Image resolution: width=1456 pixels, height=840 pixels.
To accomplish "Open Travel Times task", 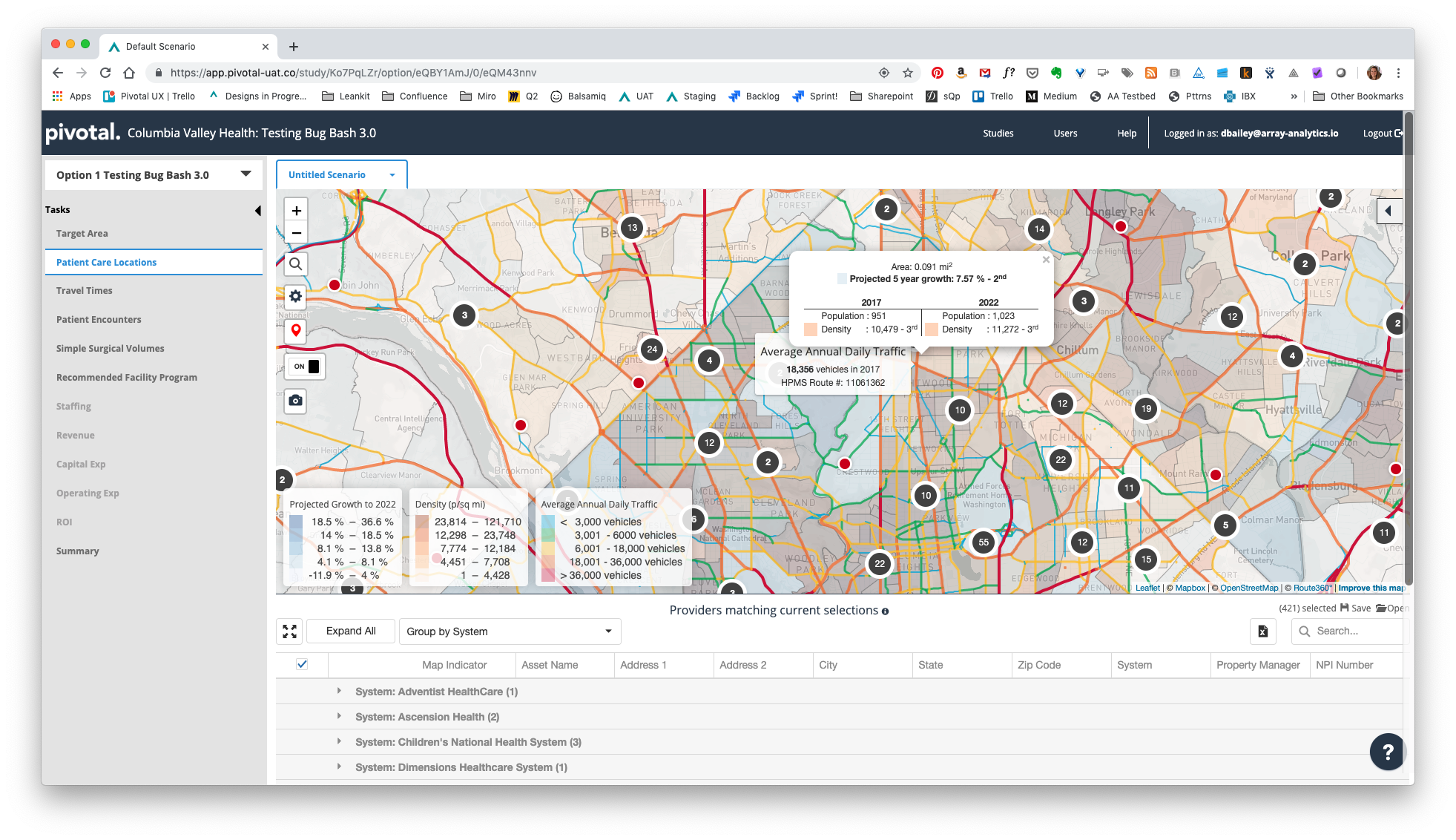I will click(x=85, y=291).
